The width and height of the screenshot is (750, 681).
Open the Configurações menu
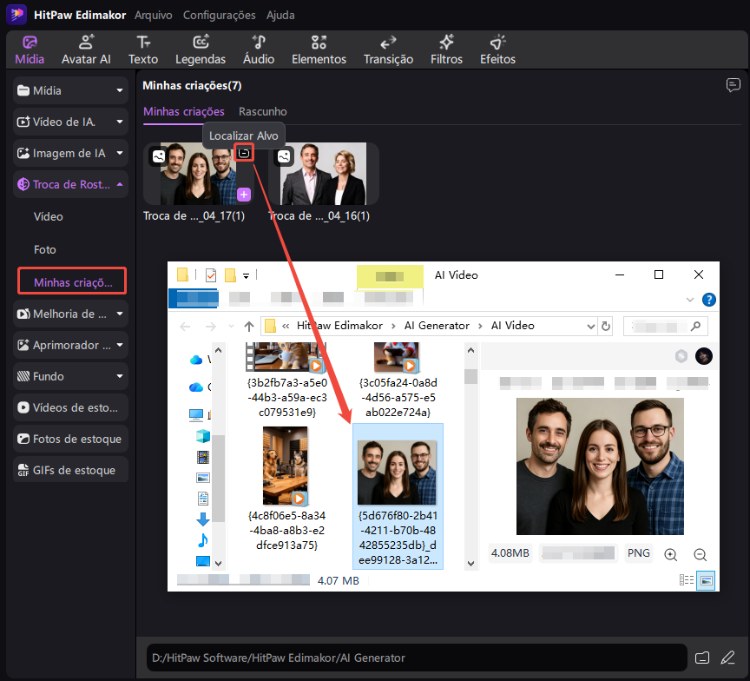[218, 15]
